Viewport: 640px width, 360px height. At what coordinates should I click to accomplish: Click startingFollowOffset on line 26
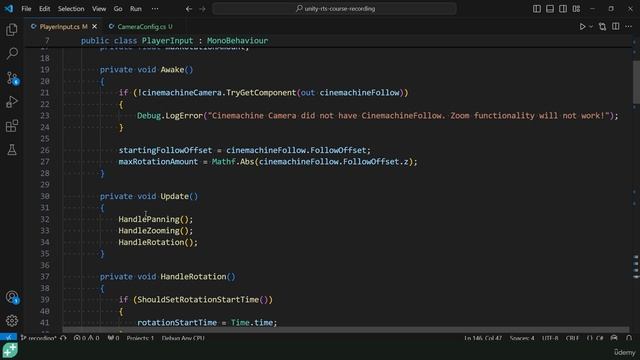point(165,150)
